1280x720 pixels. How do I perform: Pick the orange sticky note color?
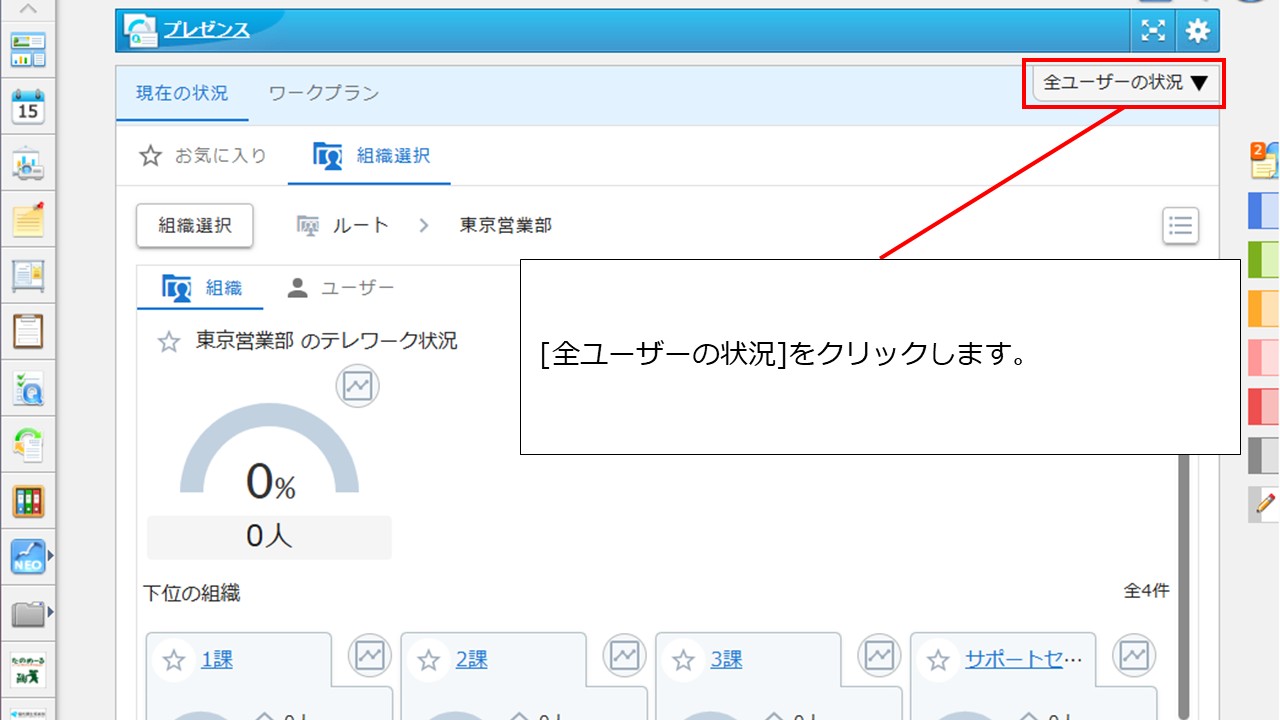[1264, 309]
